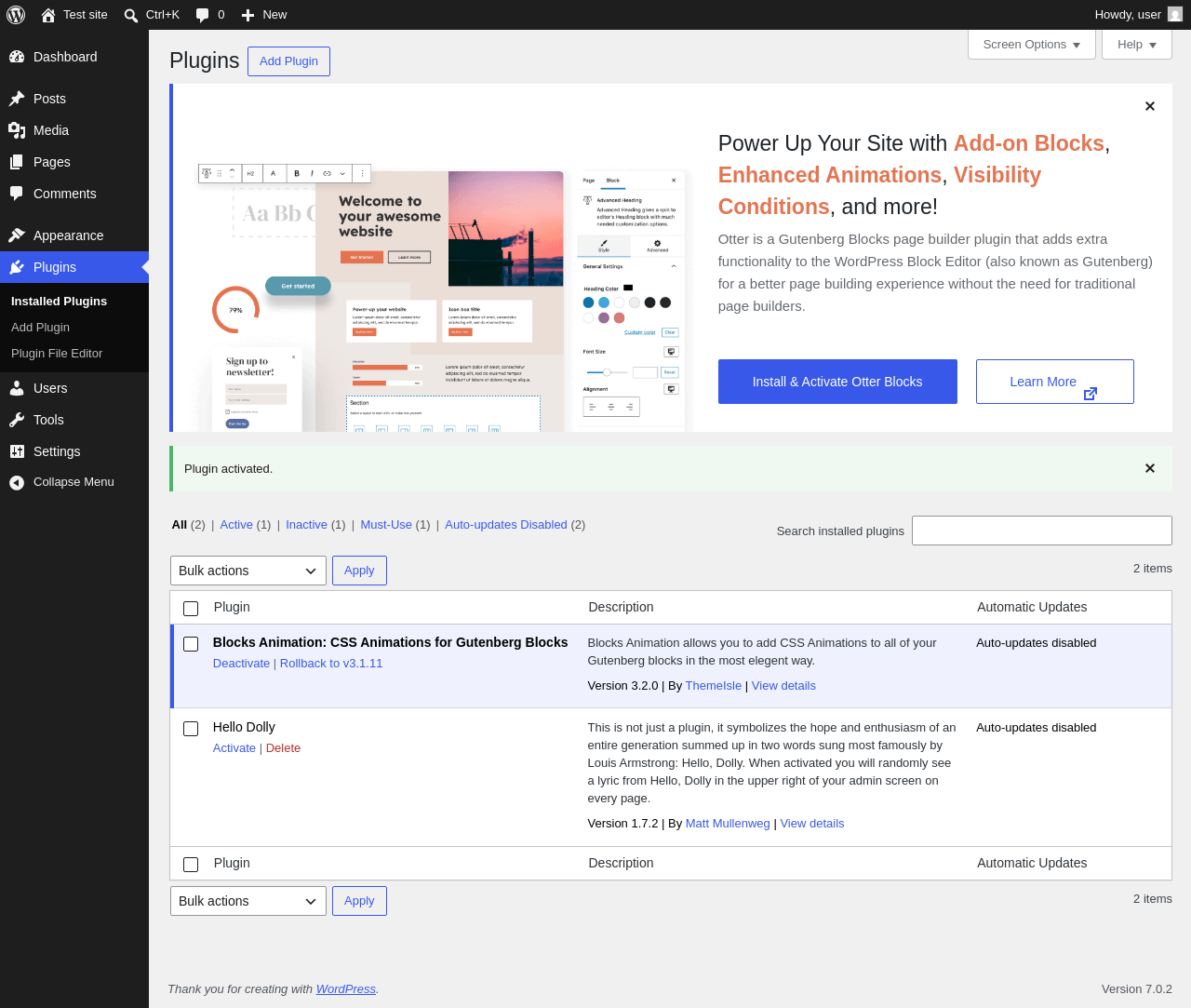This screenshot has height=1008, width=1191.
Task: Click the Add Plugin button beside heading
Action: tap(288, 61)
